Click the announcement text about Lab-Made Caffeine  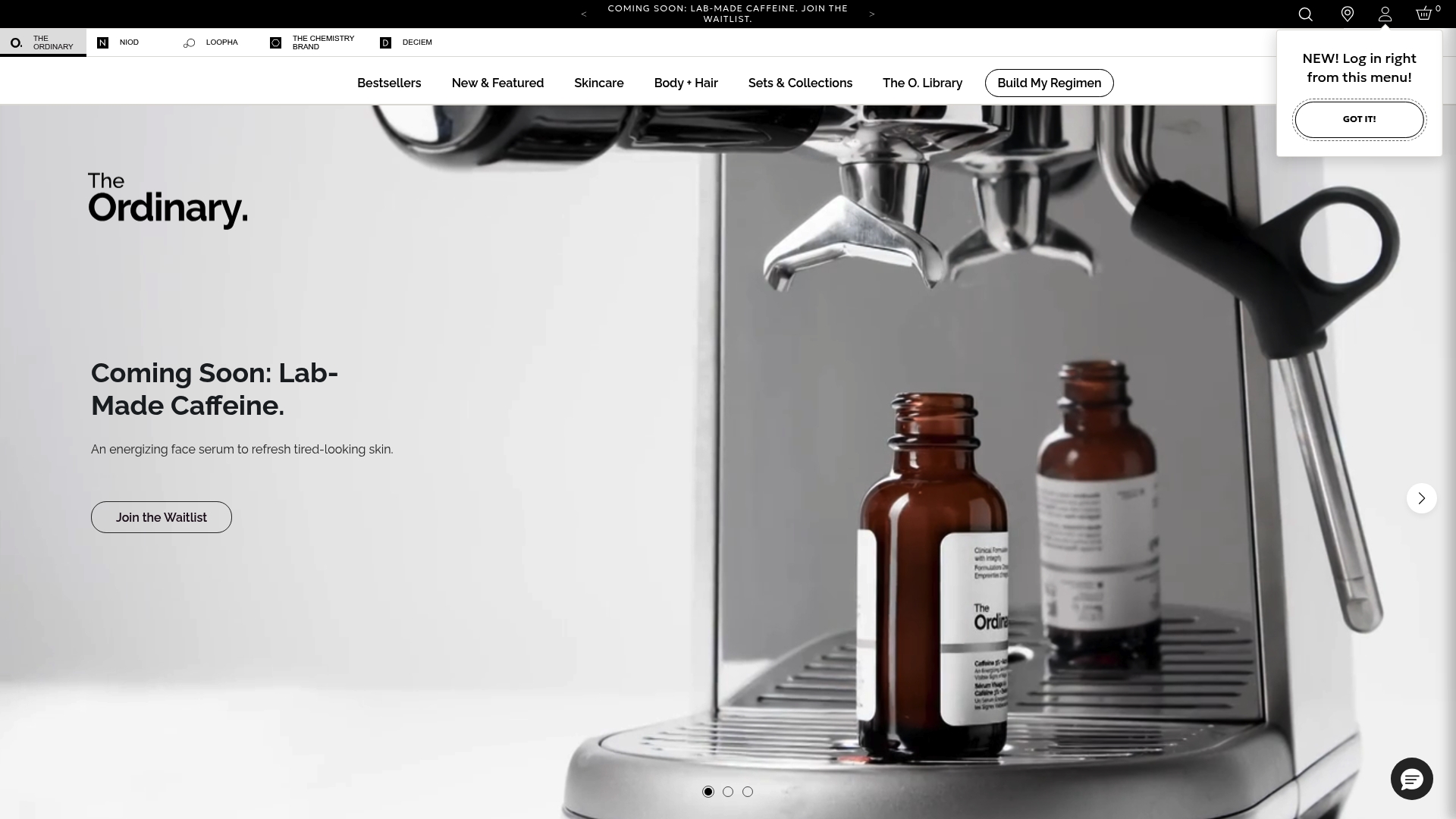tap(728, 14)
